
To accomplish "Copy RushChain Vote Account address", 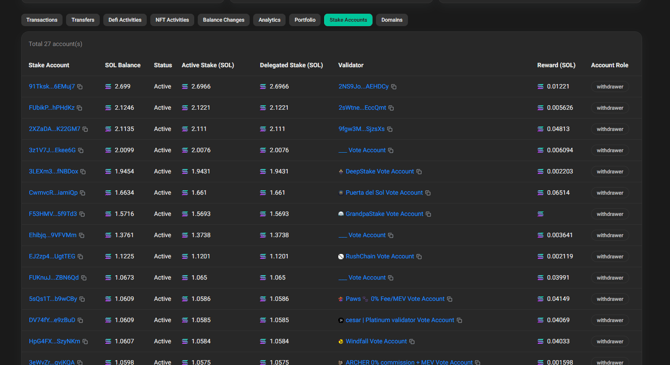I will (x=419, y=256).
